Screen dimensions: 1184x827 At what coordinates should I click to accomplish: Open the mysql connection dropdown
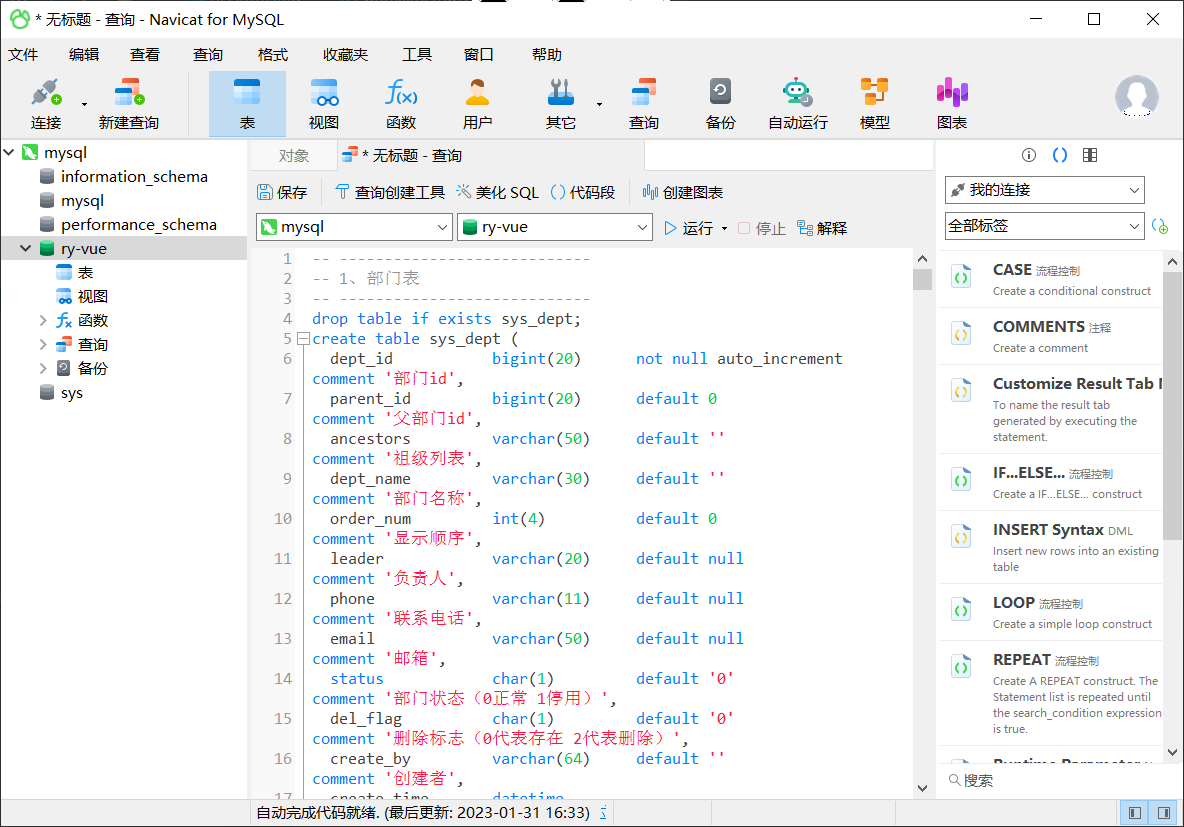(354, 227)
